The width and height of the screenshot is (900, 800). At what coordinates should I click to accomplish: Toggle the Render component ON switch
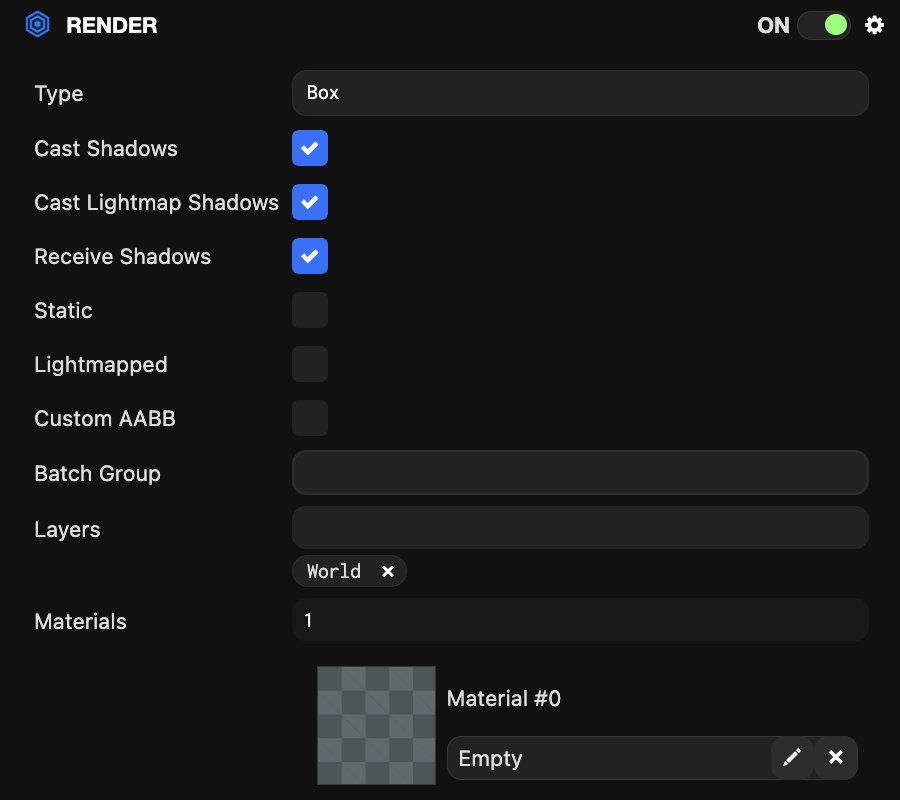coord(824,25)
